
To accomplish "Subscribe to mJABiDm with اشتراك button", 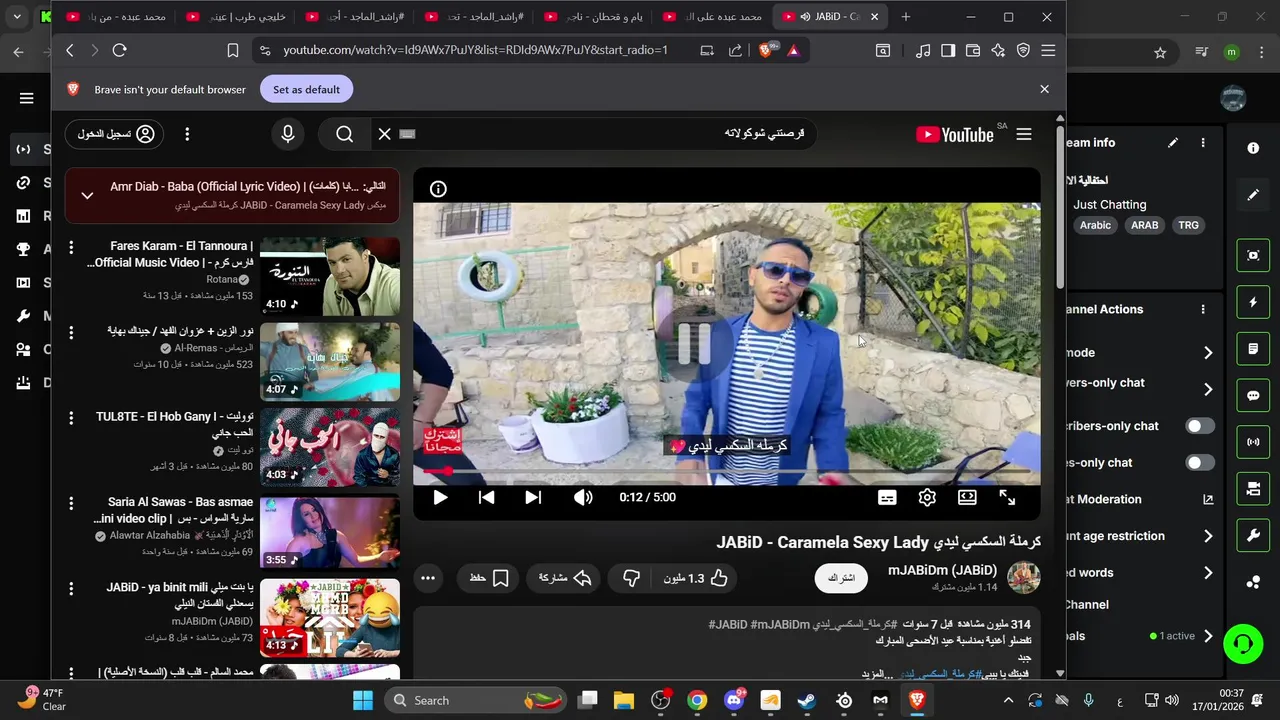I will pos(841,578).
